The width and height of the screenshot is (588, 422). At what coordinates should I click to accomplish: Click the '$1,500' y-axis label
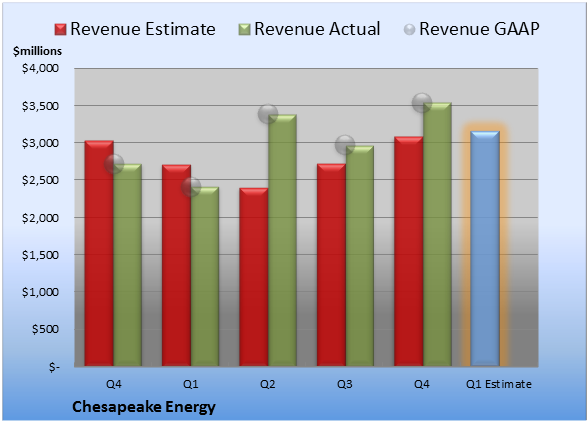point(40,255)
